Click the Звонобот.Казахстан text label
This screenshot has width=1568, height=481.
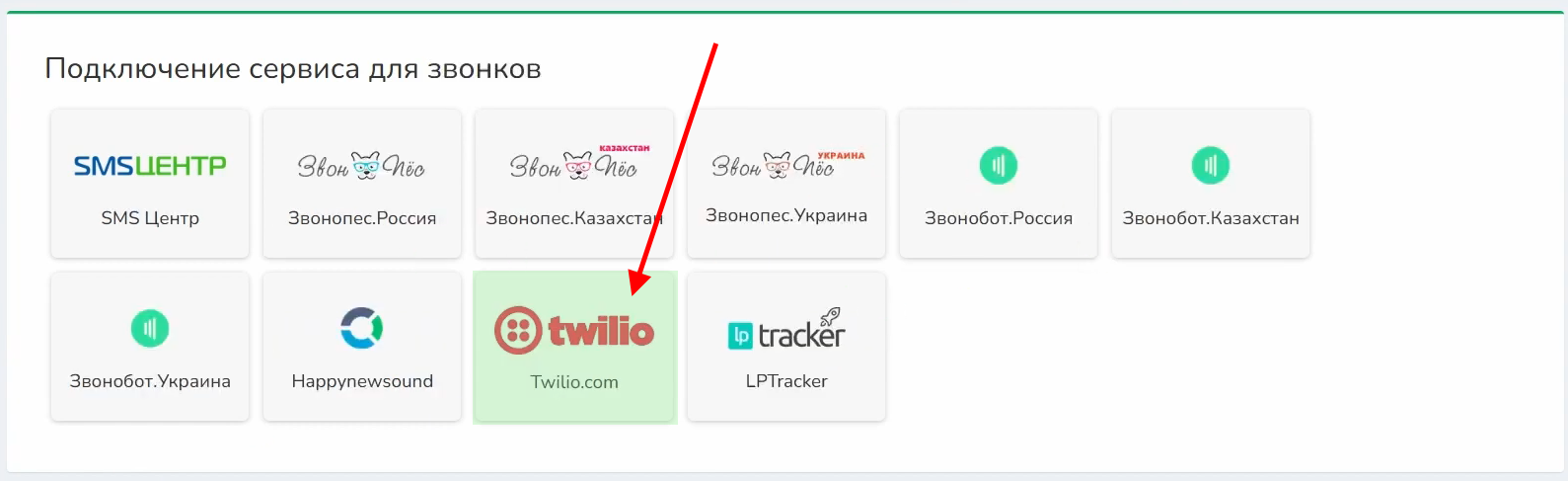1211,218
